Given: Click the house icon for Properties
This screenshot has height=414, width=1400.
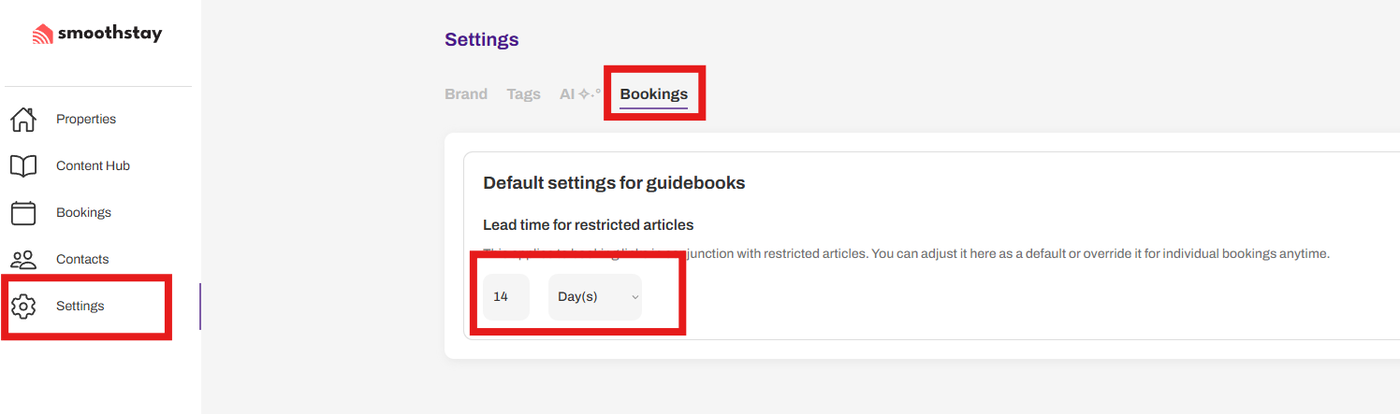Looking at the screenshot, I should tap(23, 119).
